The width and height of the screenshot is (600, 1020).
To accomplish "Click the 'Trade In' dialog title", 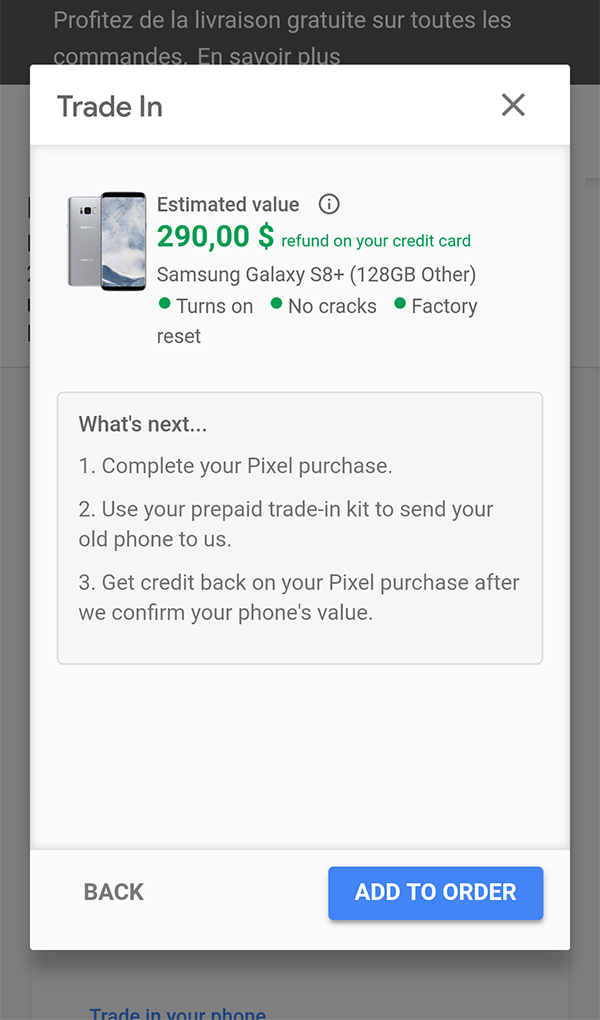I will pos(110,106).
